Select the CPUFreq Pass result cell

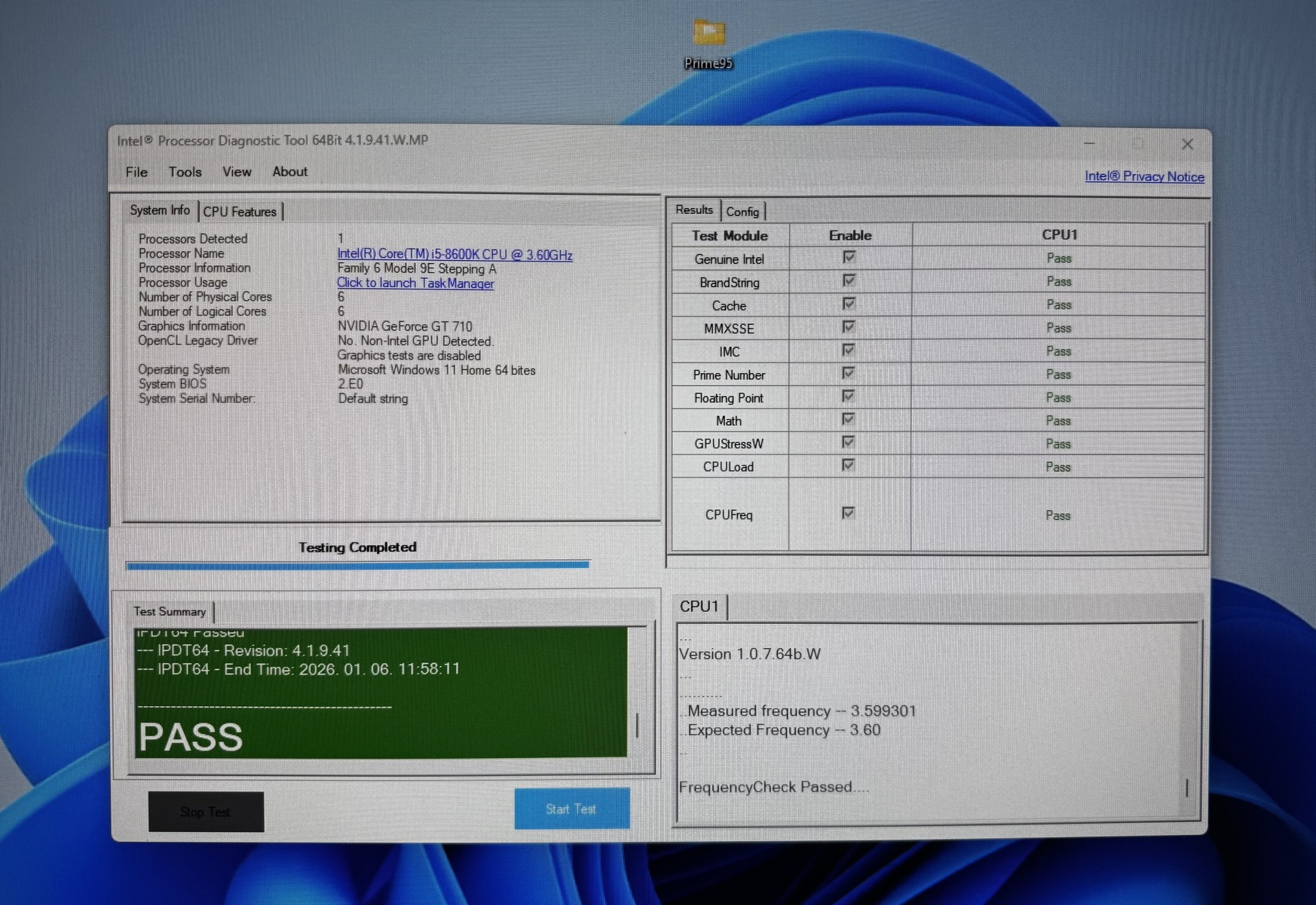click(x=1057, y=515)
